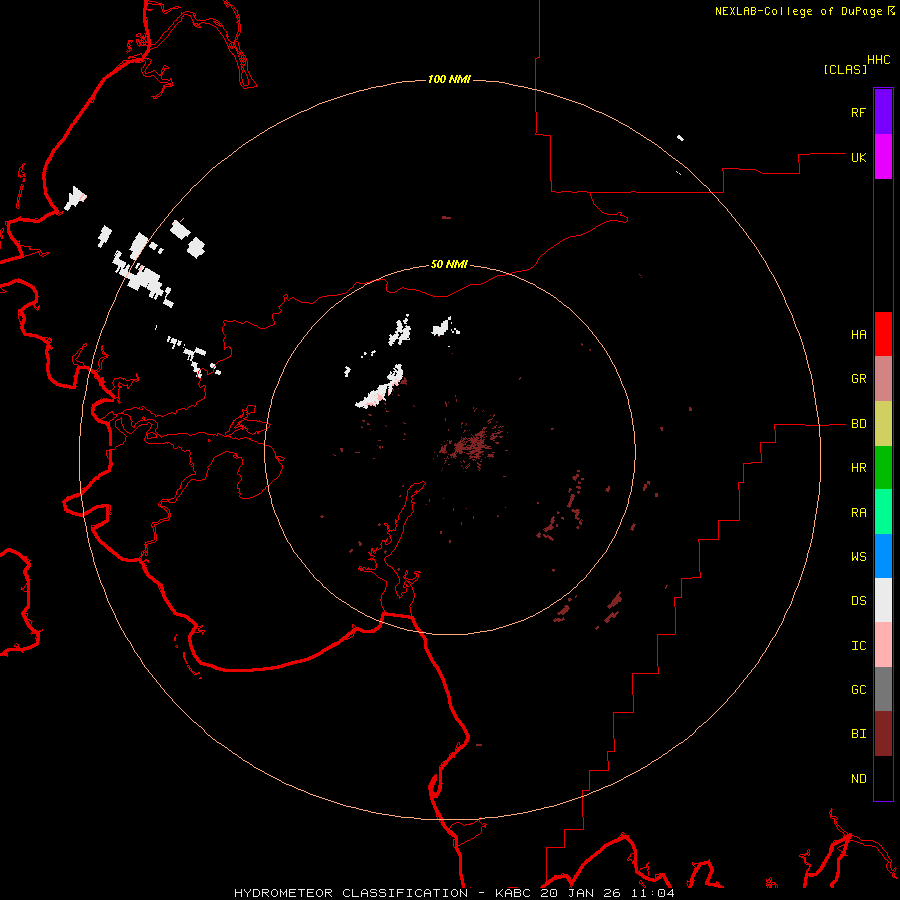
Task: Click the GR legend label
Action: pyautogui.click(x=858, y=379)
